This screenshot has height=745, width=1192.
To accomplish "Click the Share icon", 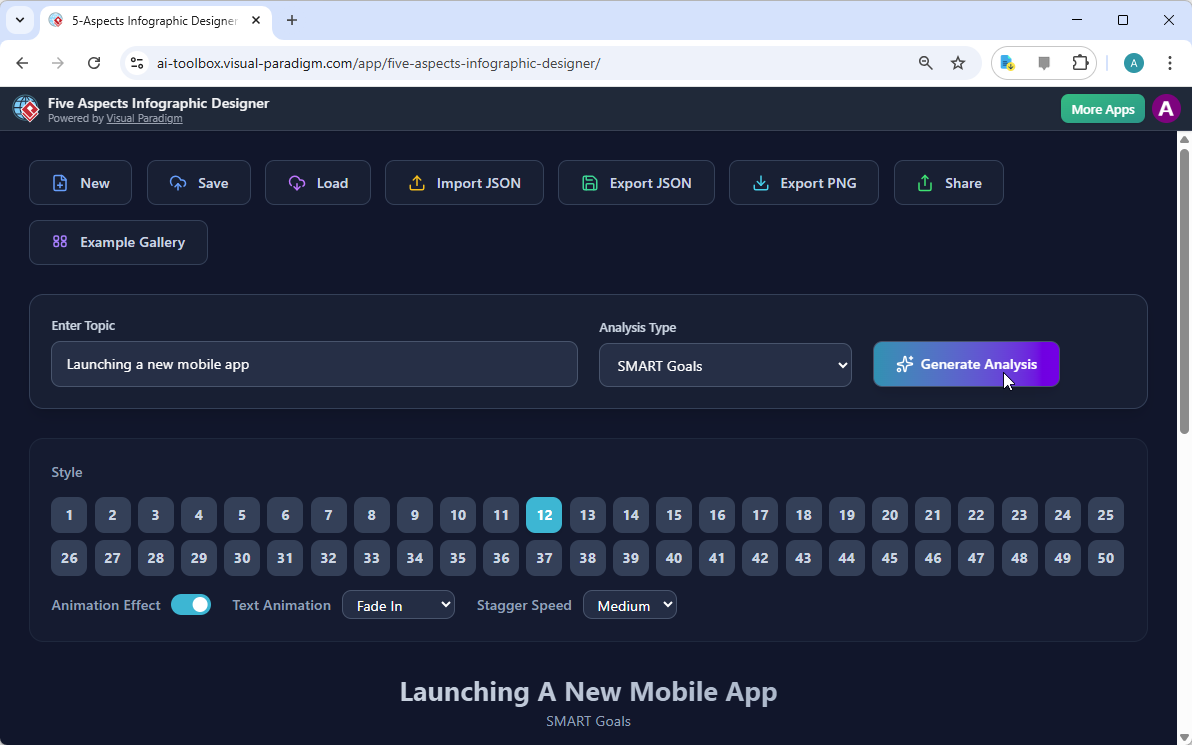I will tap(926, 183).
